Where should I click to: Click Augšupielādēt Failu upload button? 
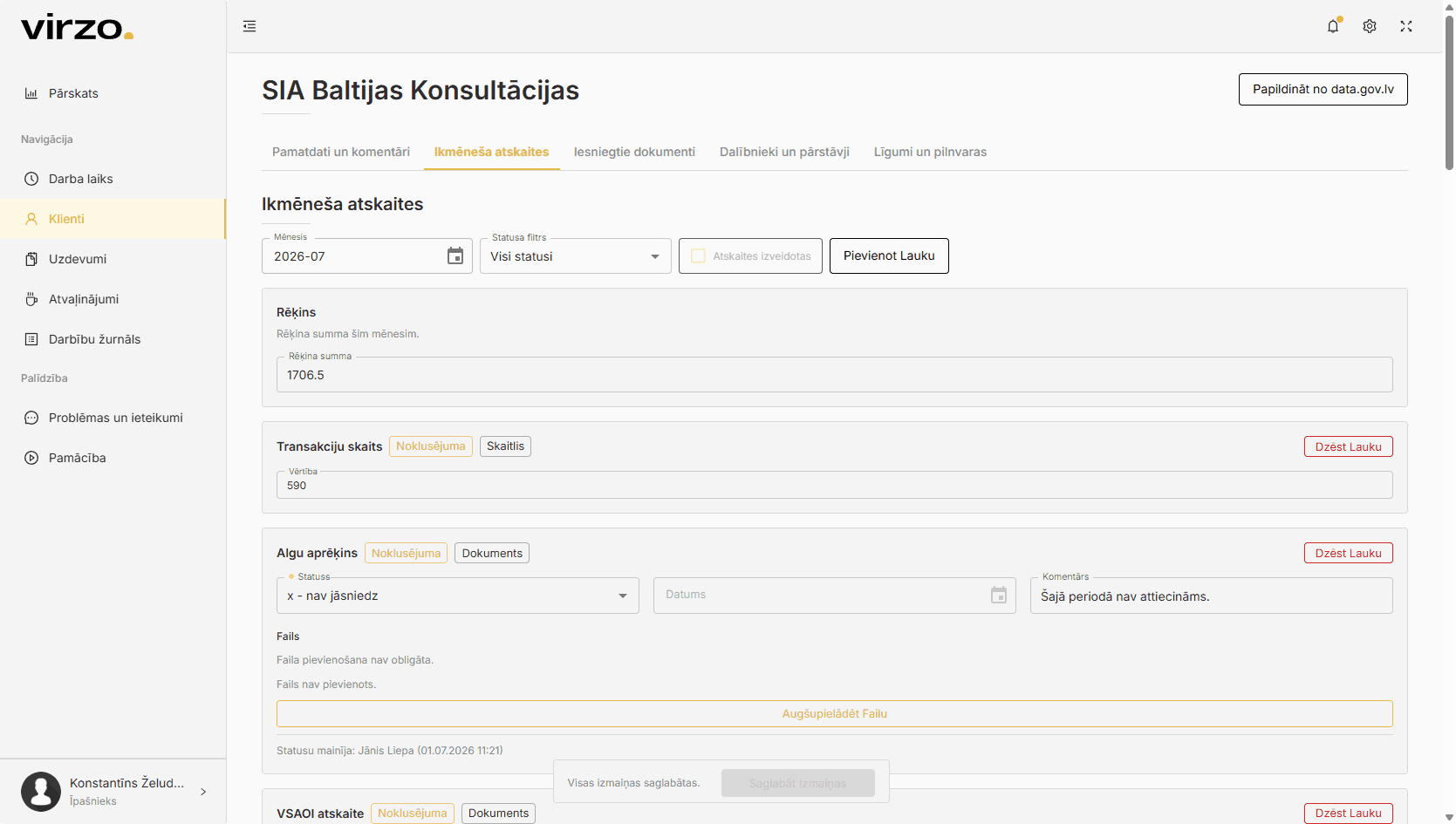834,713
